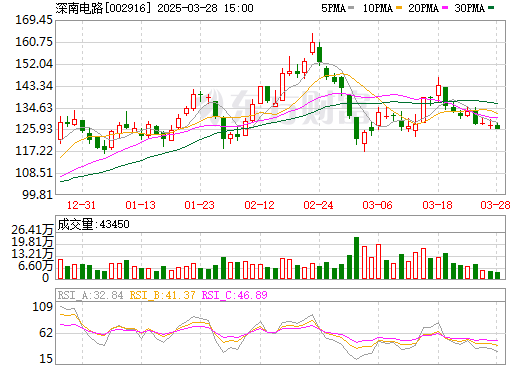
Task: Click the RSI_A:32.84 indicator label
Action: [x=90, y=295]
